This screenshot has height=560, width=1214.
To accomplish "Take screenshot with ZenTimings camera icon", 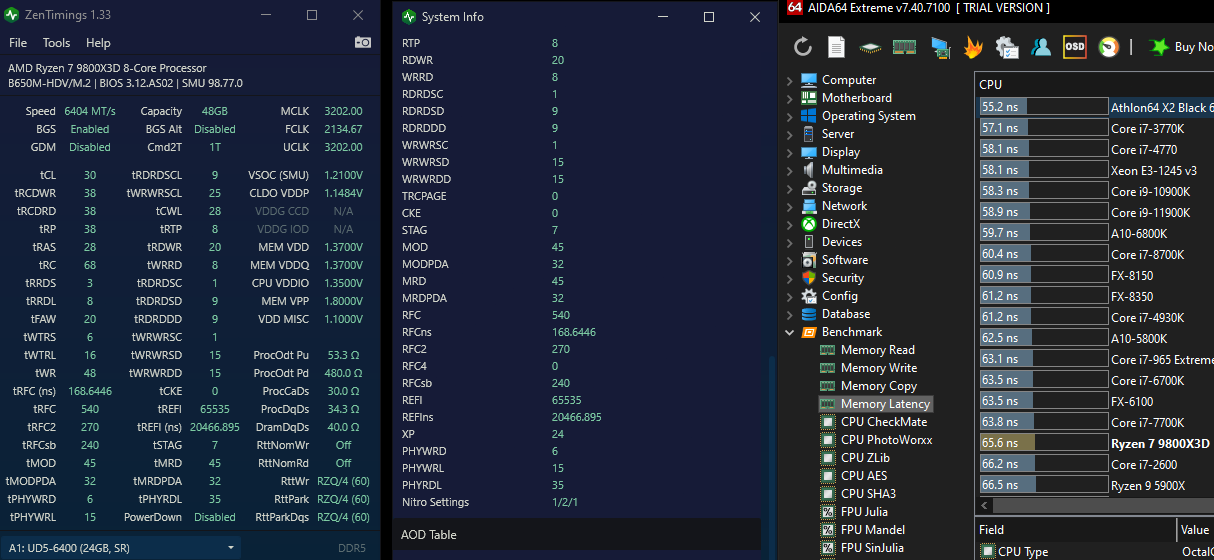I will (x=363, y=43).
